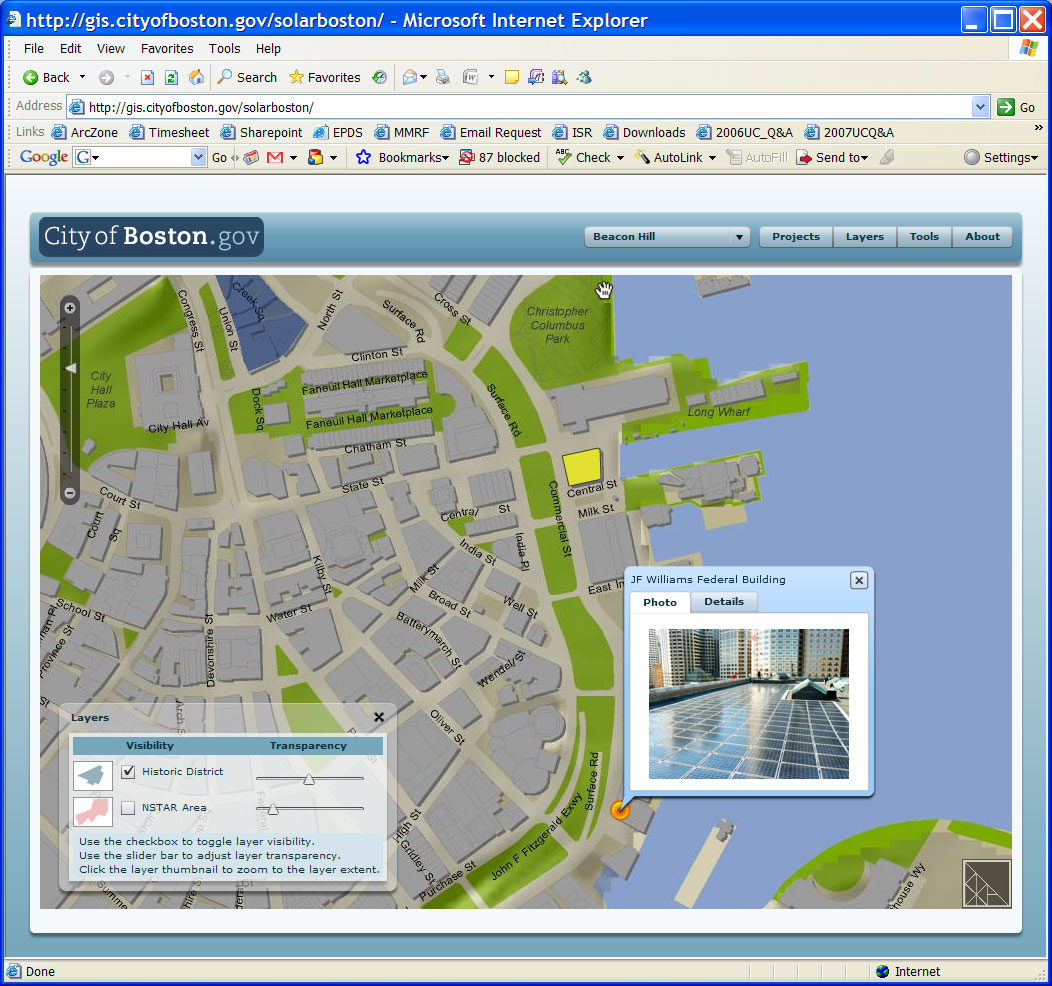Click the NSTAR Area transparency slider handle
1052x986 pixels.
[272, 810]
